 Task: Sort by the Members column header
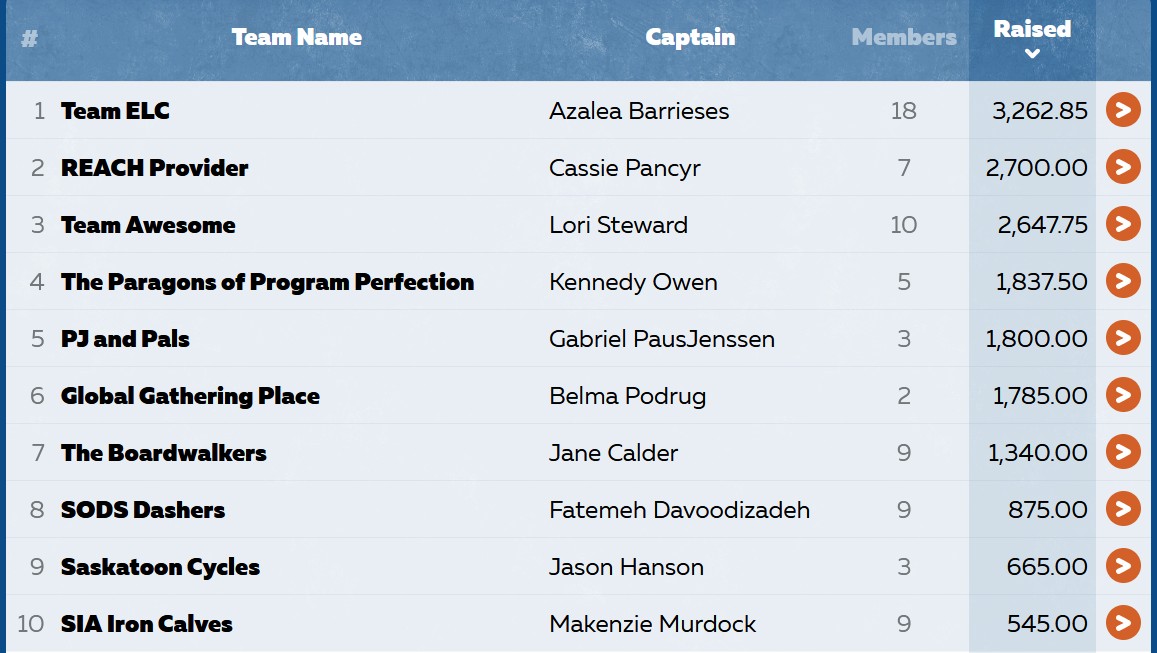904,37
